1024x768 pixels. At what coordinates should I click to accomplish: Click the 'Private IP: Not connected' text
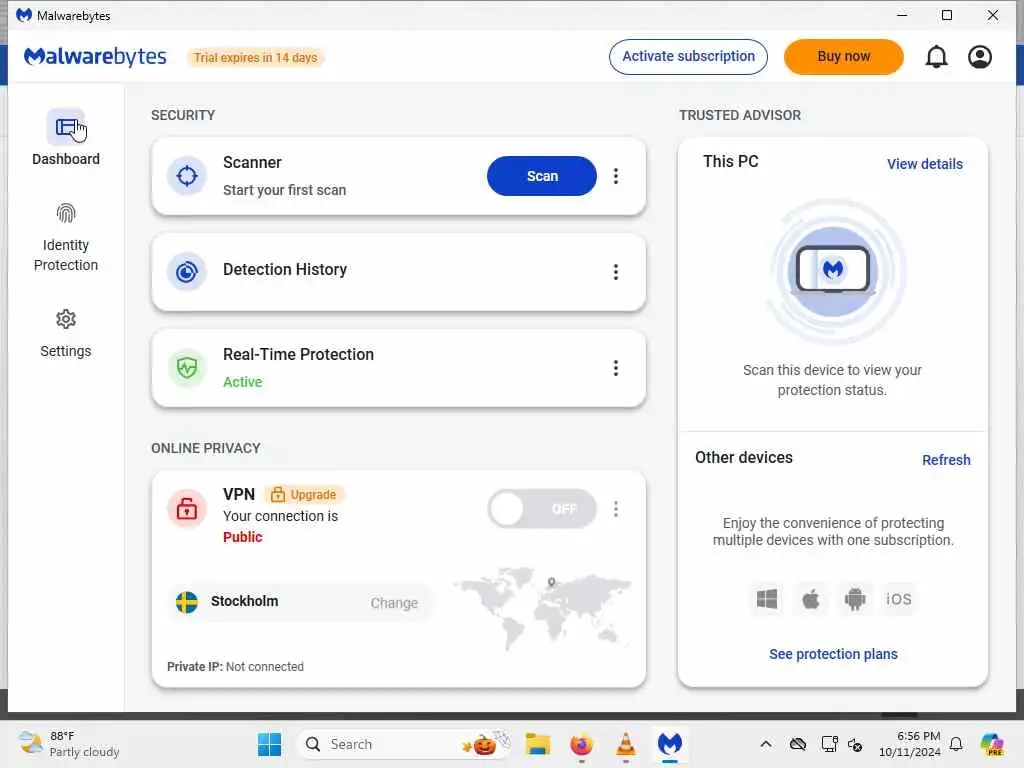click(x=235, y=666)
